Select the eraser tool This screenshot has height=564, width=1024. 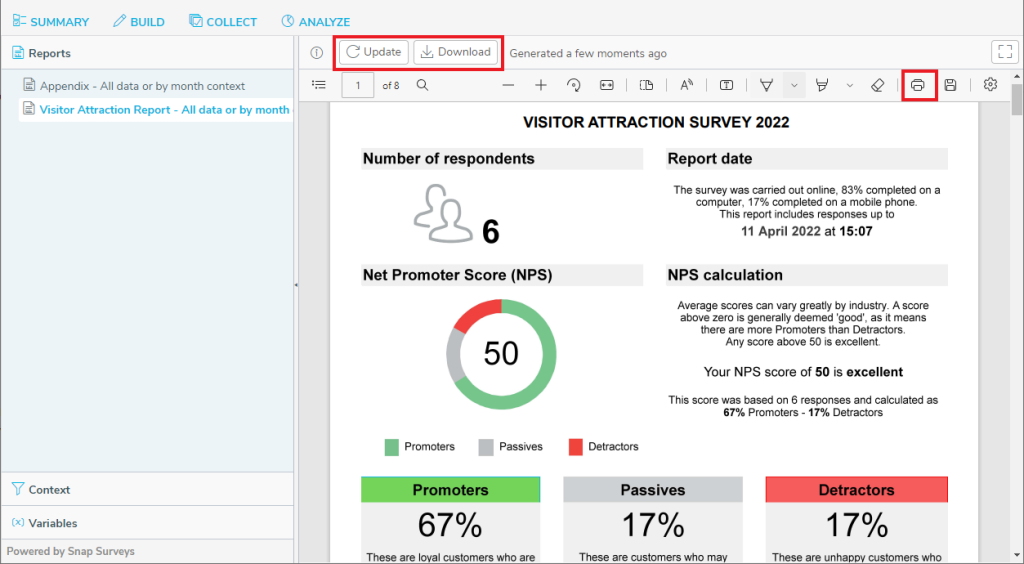pos(878,85)
